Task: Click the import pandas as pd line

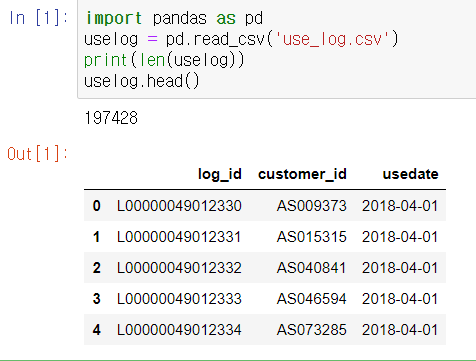Action: coord(174,18)
